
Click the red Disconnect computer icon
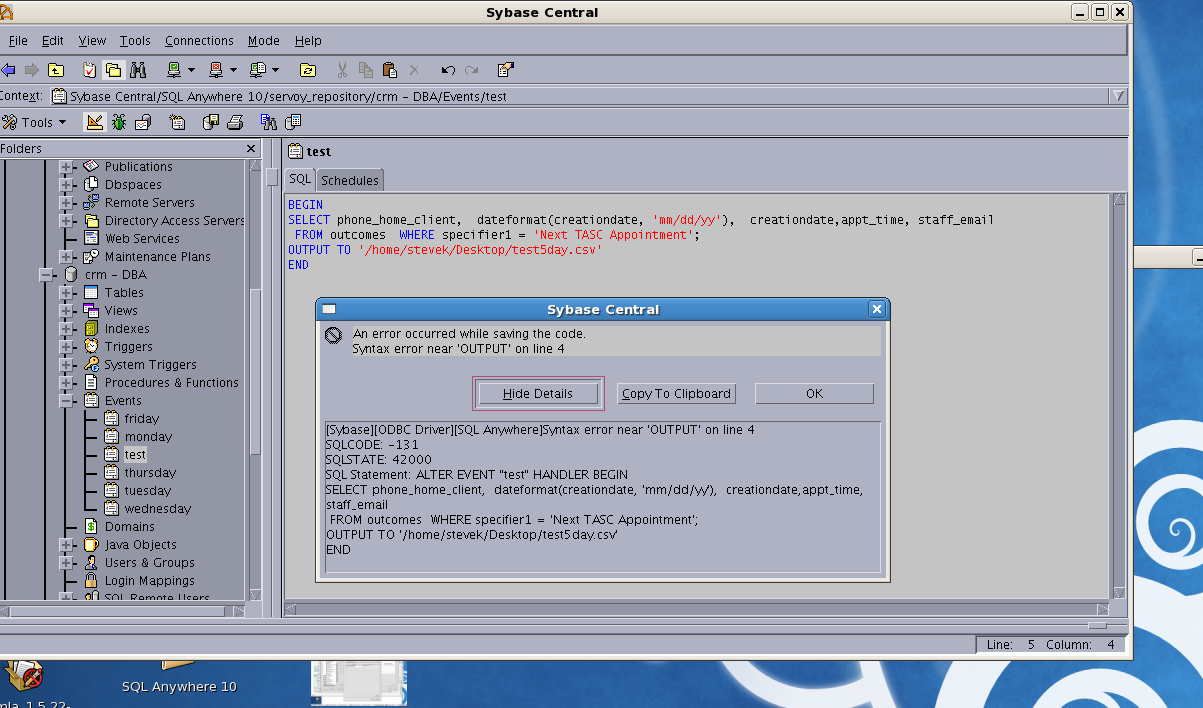[216, 70]
